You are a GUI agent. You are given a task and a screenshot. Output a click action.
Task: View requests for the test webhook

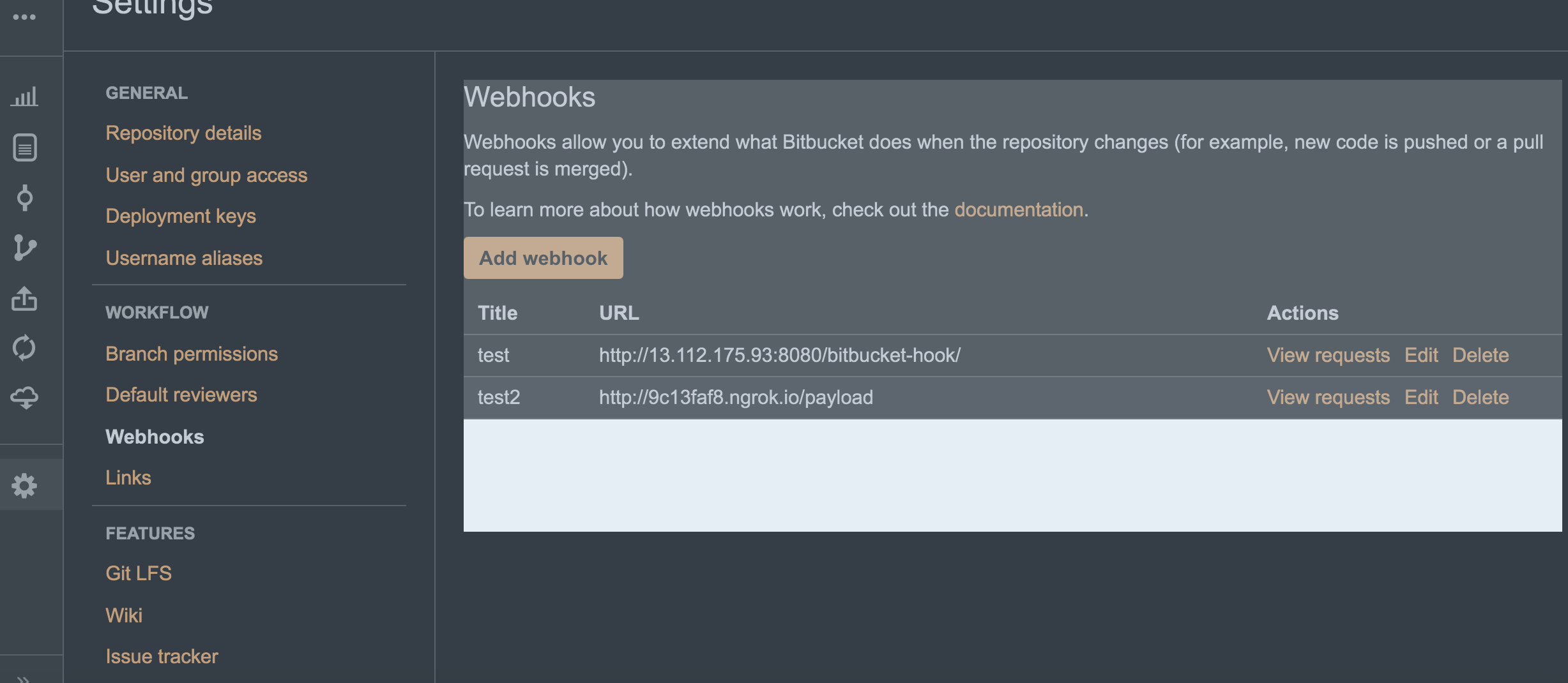pos(1328,355)
